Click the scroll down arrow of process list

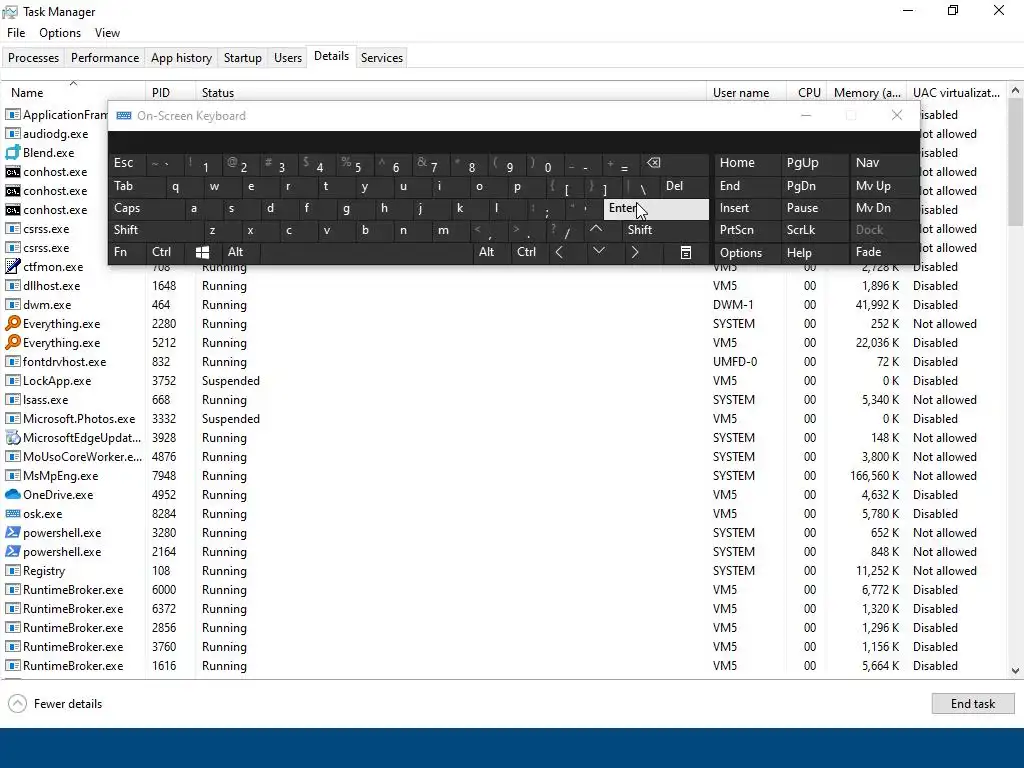[1015, 671]
